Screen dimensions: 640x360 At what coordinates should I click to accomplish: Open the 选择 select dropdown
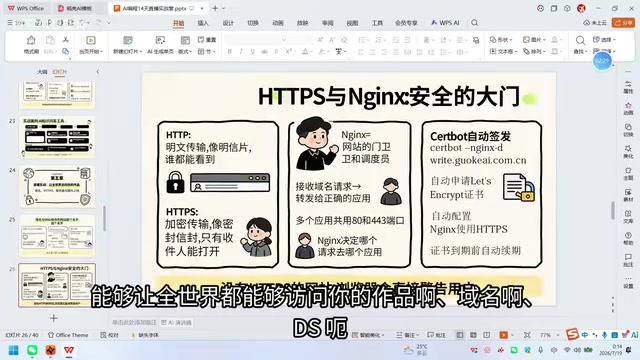604,40
